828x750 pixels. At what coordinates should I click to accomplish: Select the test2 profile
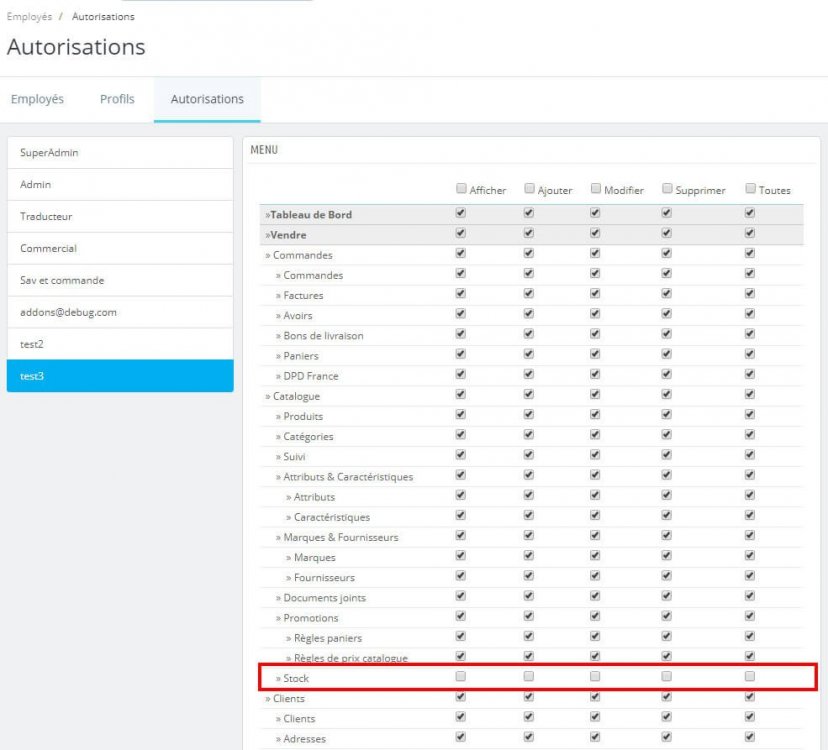tap(120, 344)
